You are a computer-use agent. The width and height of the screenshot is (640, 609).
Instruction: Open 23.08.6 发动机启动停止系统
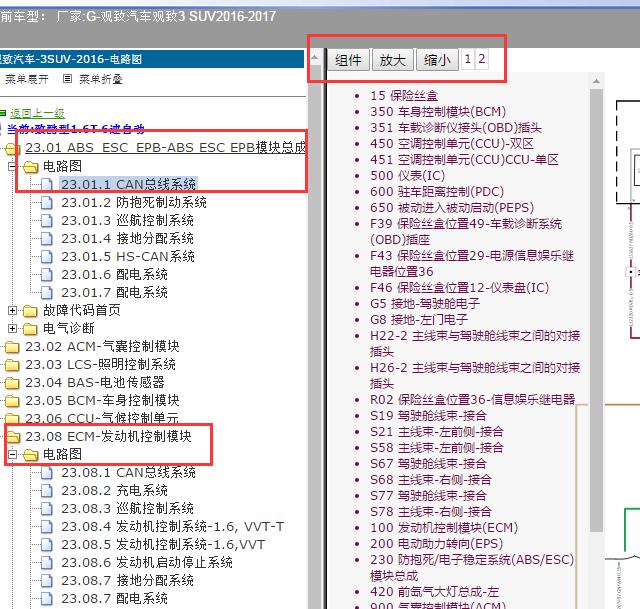coord(147,562)
